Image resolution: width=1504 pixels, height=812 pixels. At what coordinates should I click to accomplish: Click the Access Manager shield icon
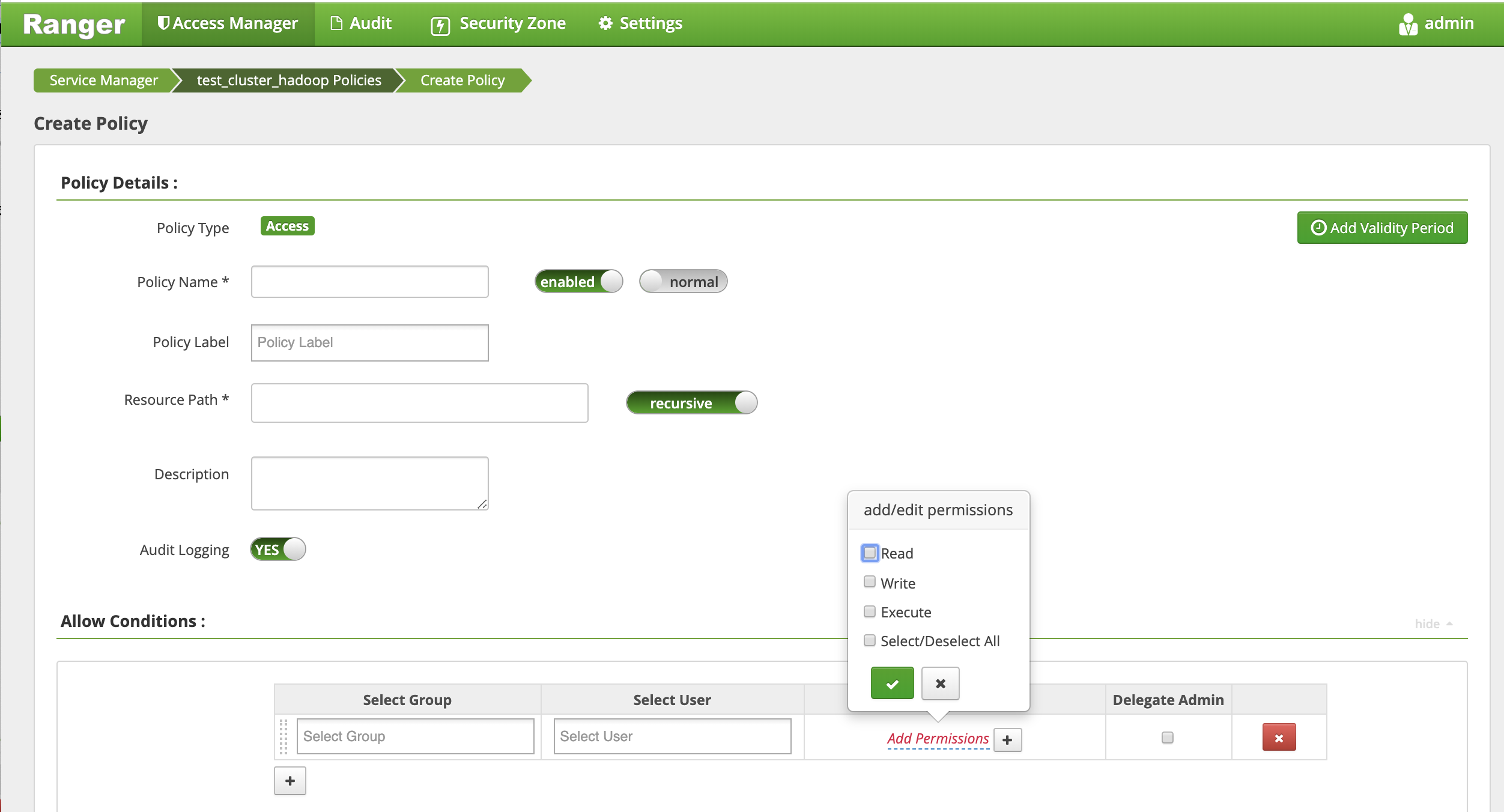162,23
